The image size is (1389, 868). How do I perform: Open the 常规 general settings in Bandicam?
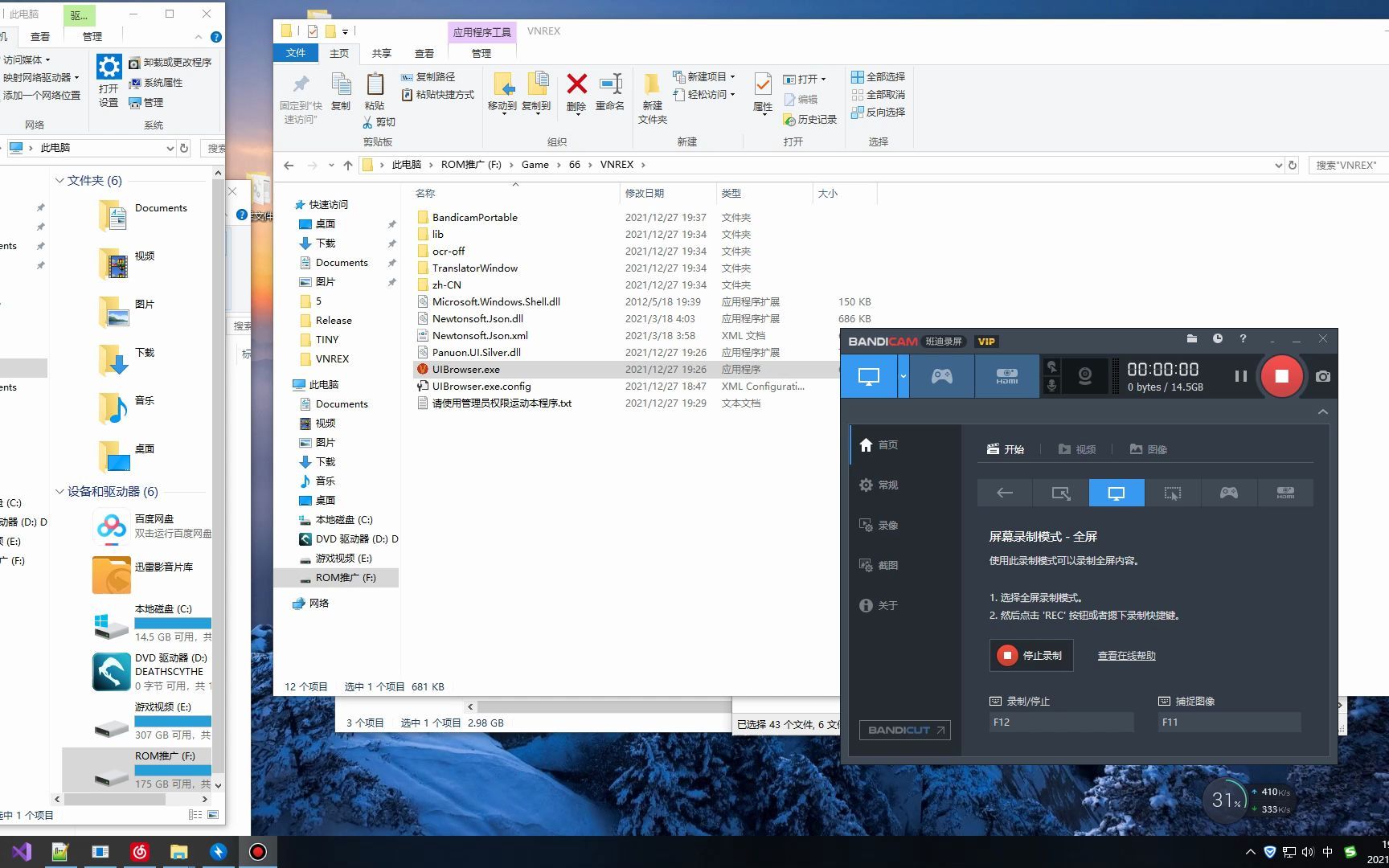(905, 485)
